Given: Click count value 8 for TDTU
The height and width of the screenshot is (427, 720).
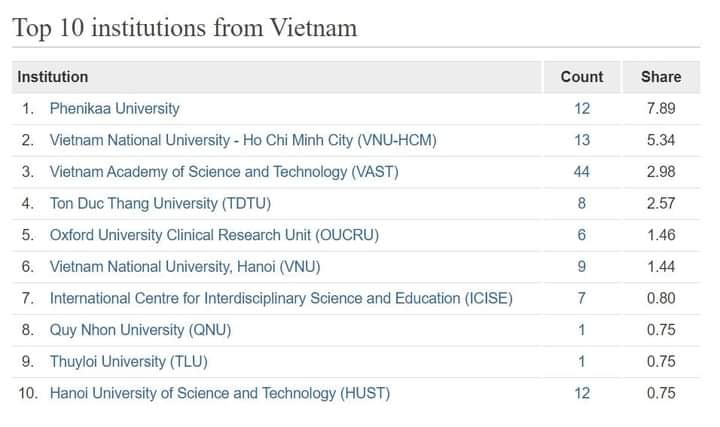Looking at the screenshot, I should point(582,204).
